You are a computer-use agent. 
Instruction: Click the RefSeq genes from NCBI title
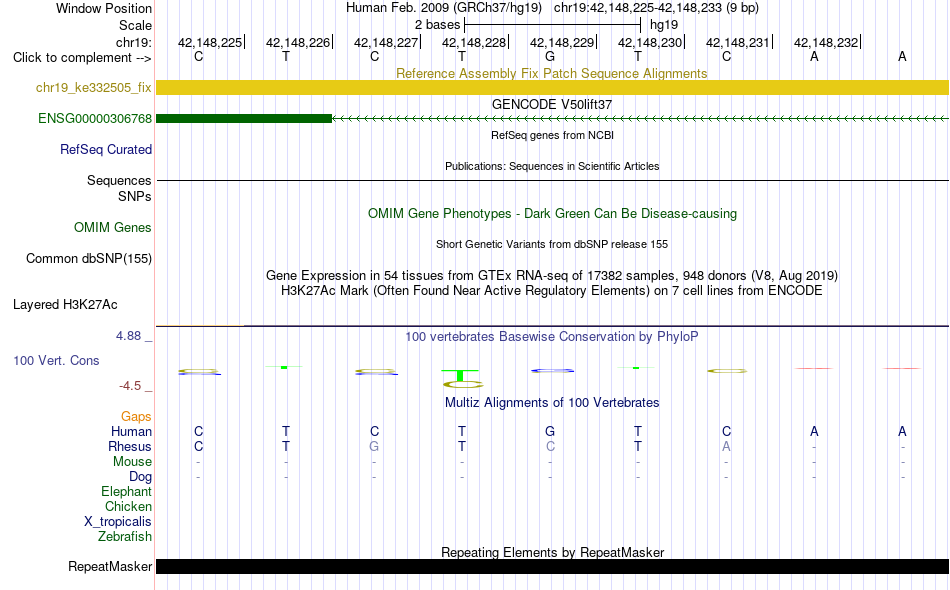coord(552,135)
